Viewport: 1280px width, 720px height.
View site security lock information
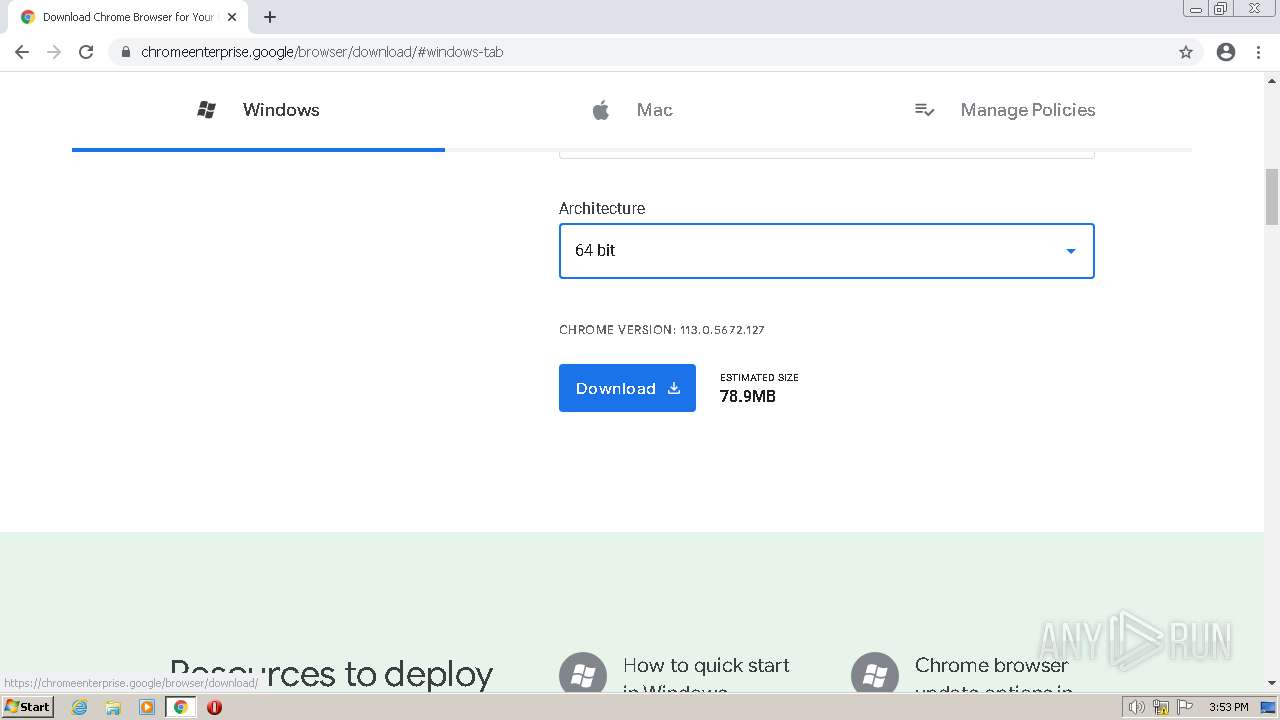(x=125, y=52)
